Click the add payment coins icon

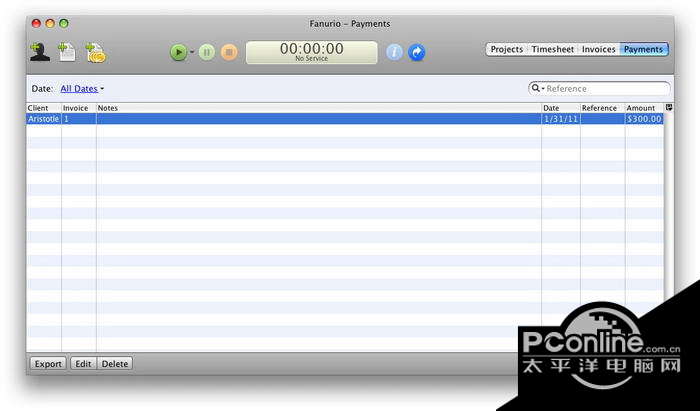[96, 53]
